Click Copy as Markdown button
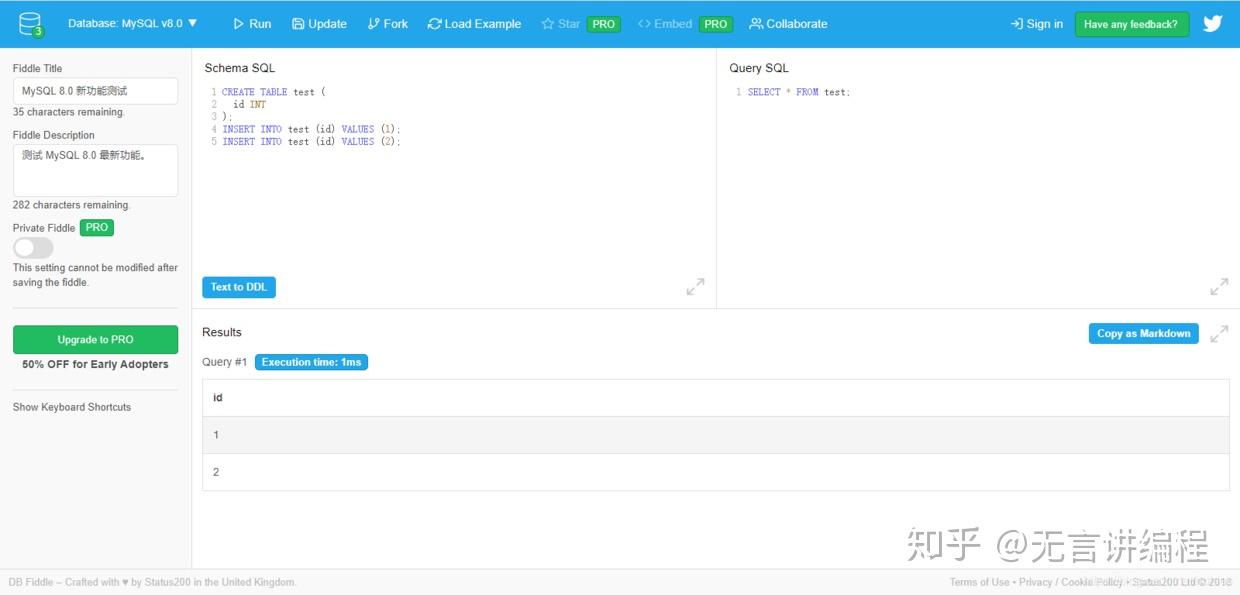Viewport: 1240px width, 595px height. [x=1143, y=334]
